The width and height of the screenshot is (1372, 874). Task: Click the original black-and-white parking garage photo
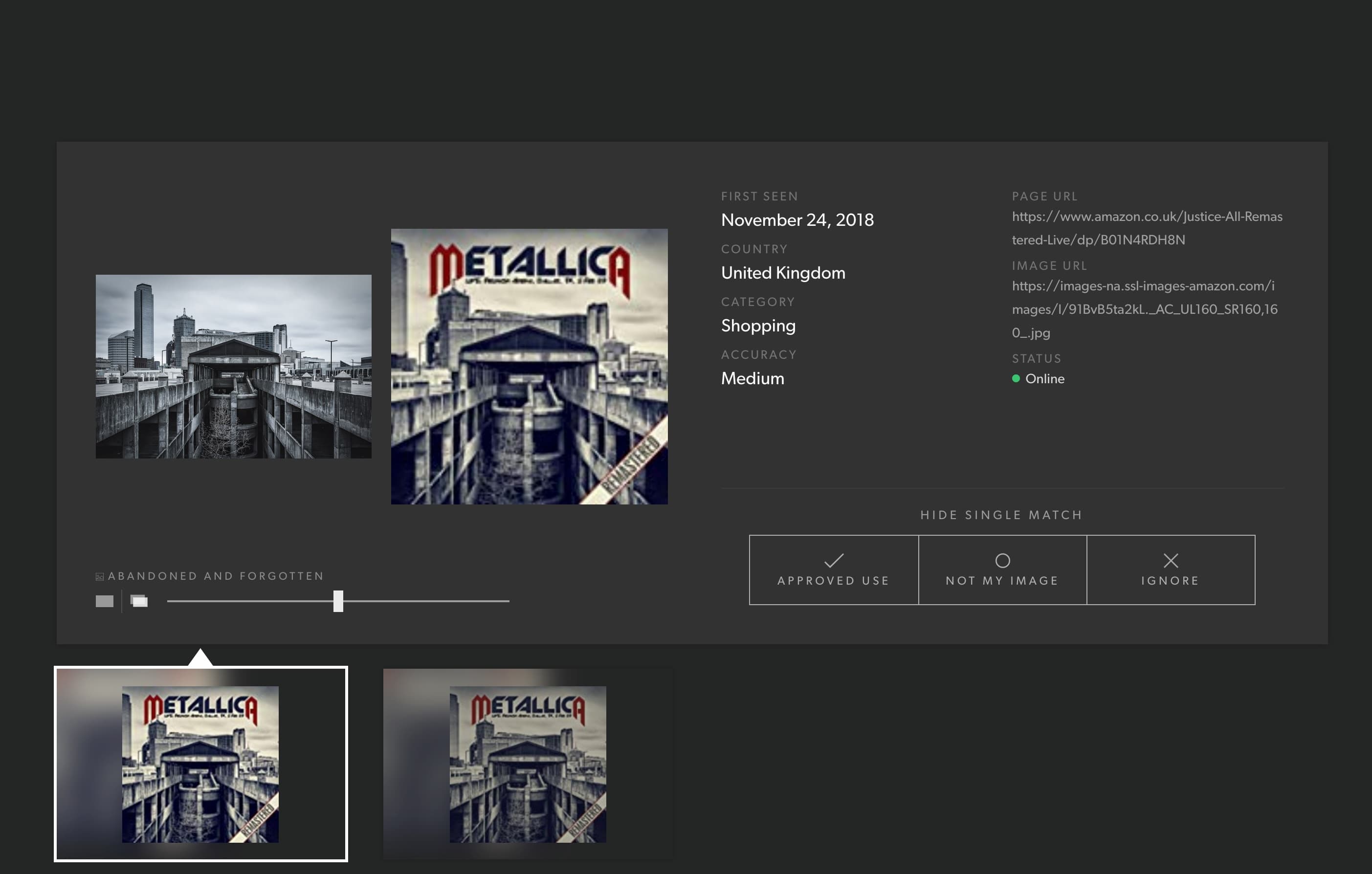233,366
